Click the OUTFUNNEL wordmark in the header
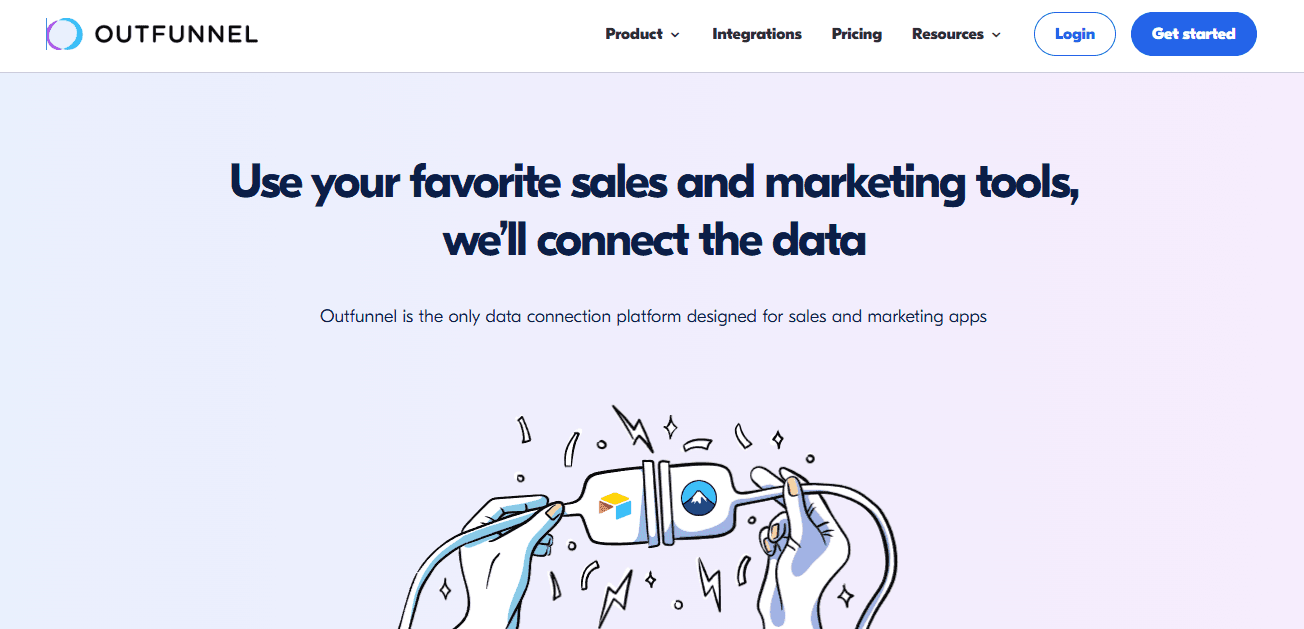 coord(176,33)
